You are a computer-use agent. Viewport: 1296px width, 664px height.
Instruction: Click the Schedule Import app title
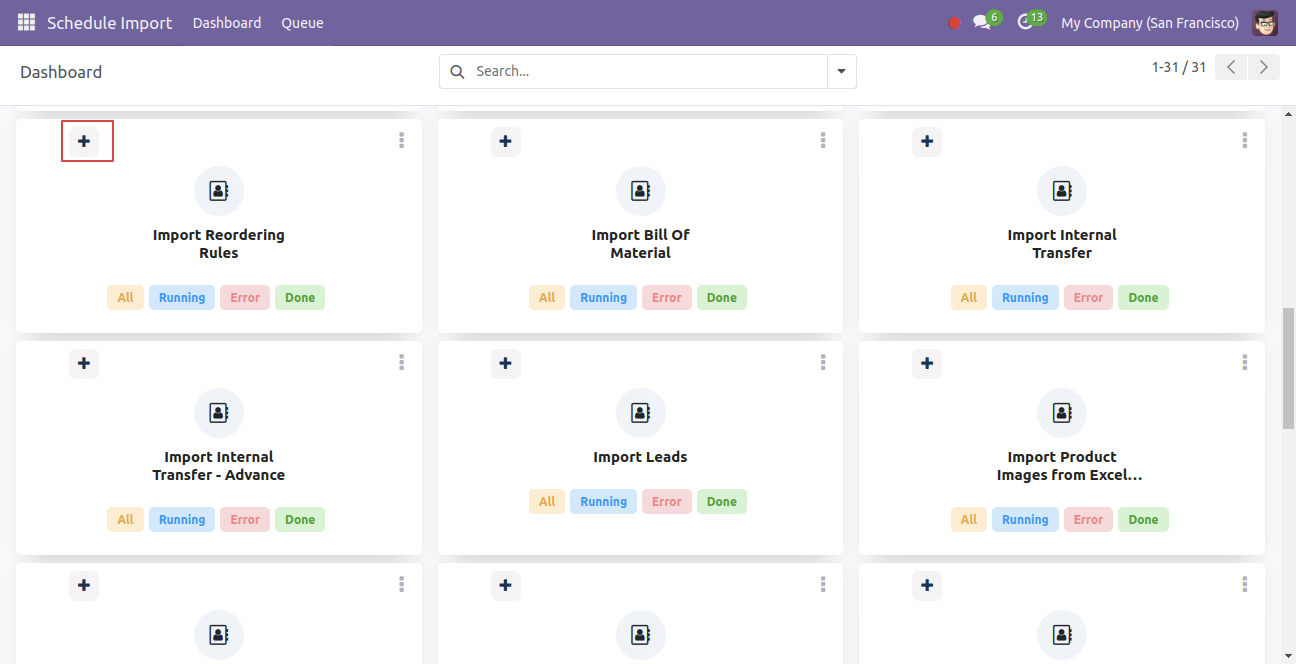point(110,22)
